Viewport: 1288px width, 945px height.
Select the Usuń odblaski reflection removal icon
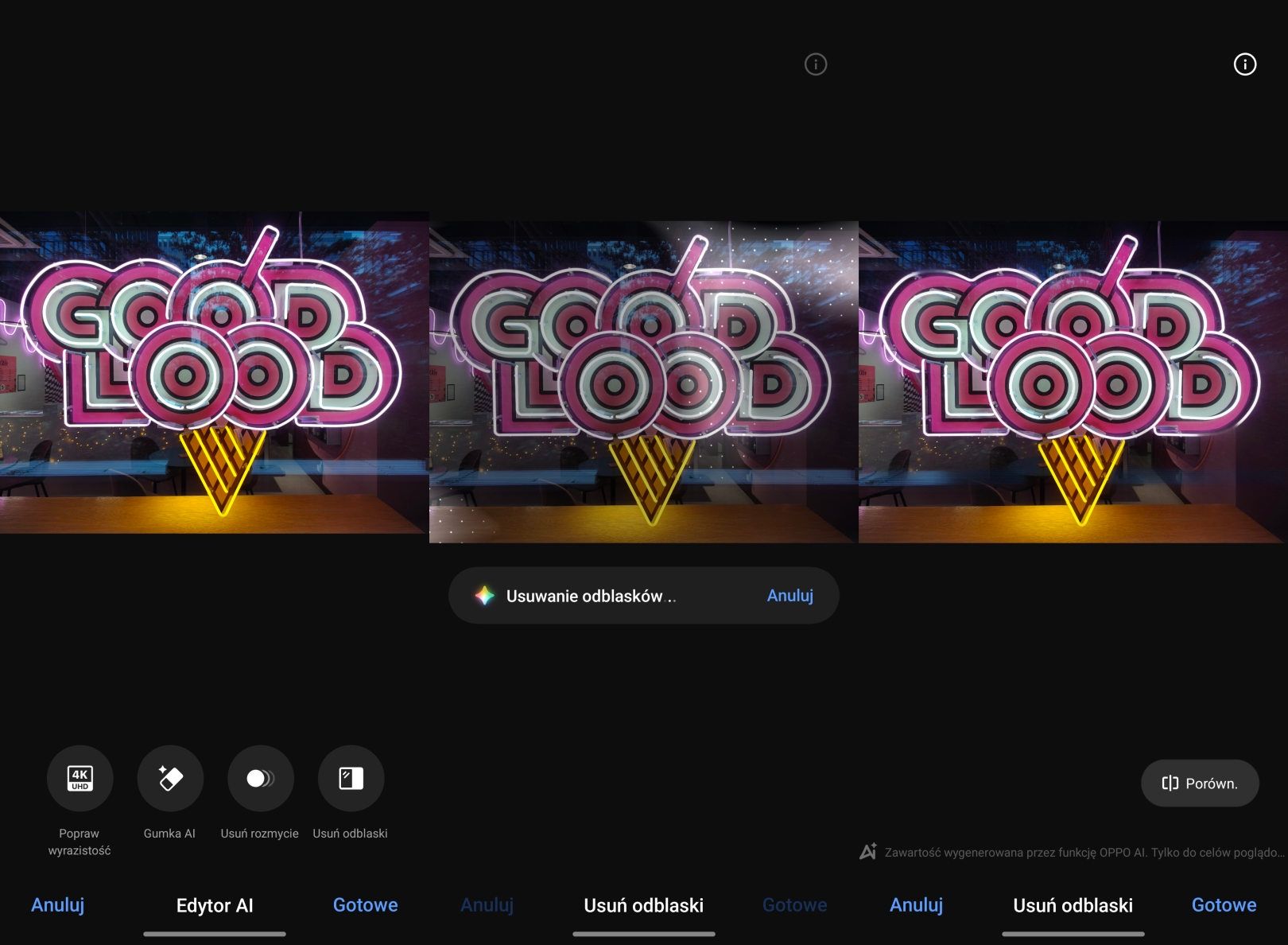[x=351, y=778]
